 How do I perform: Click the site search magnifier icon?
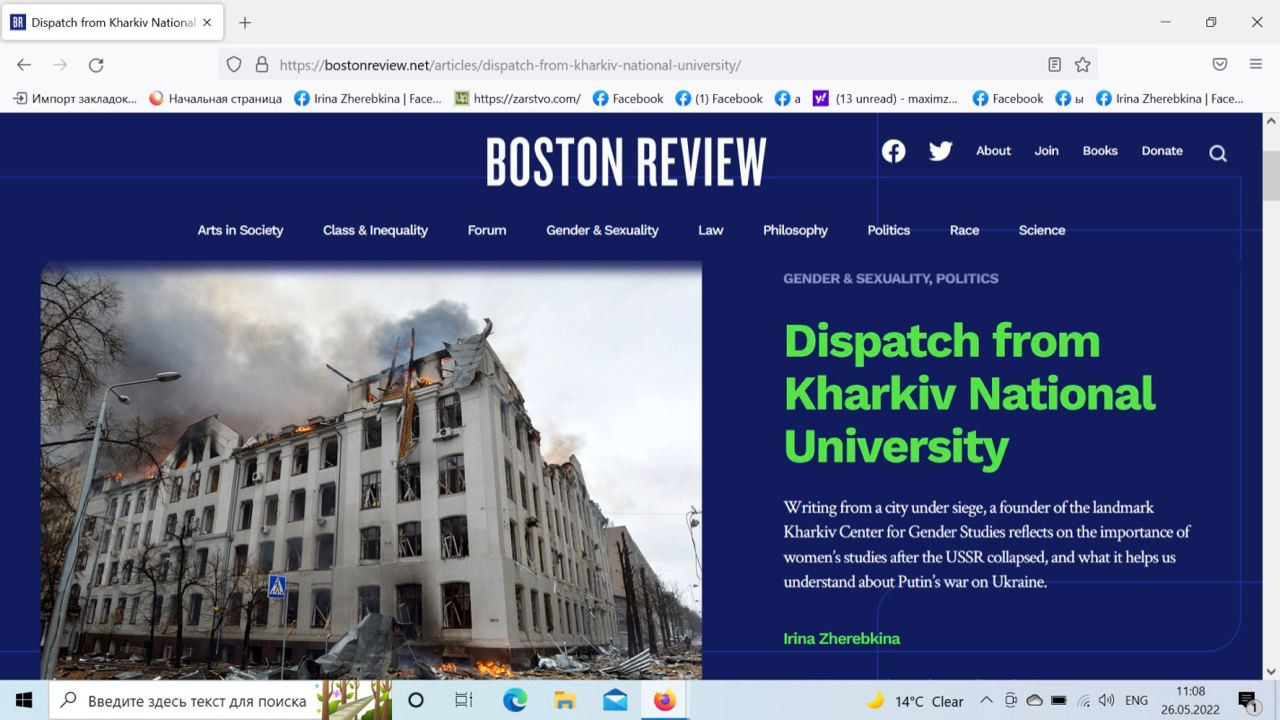1217,153
